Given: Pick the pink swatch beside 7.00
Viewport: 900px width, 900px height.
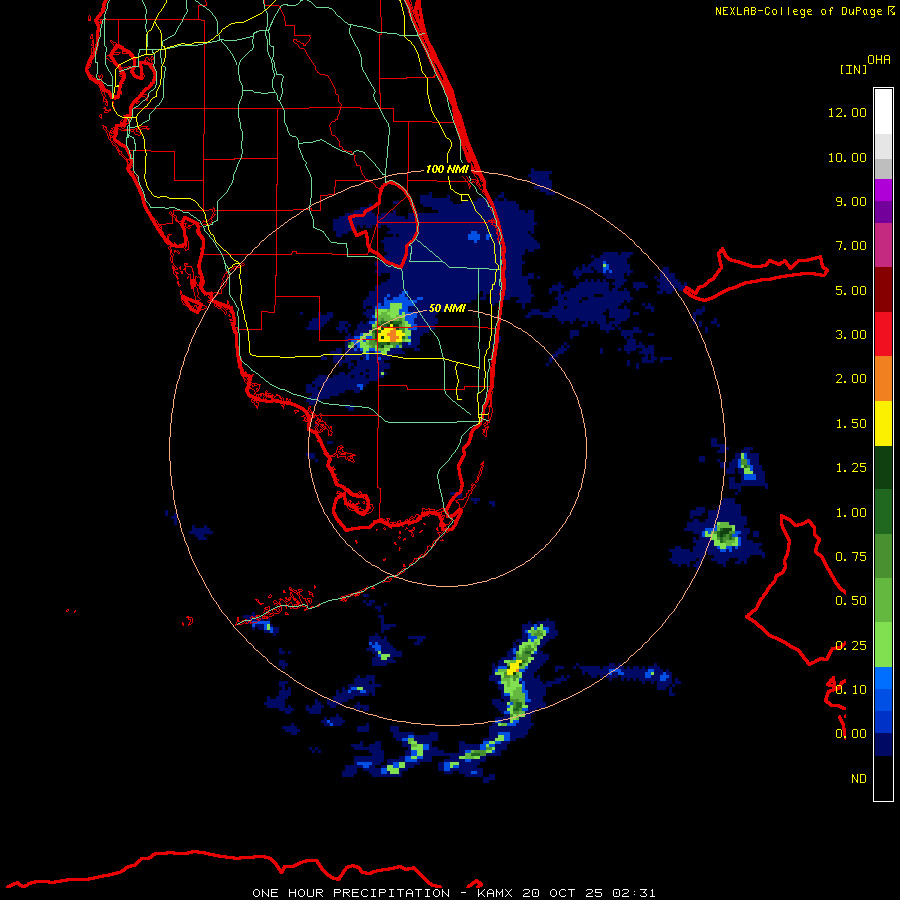Looking at the screenshot, I should [883, 245].
